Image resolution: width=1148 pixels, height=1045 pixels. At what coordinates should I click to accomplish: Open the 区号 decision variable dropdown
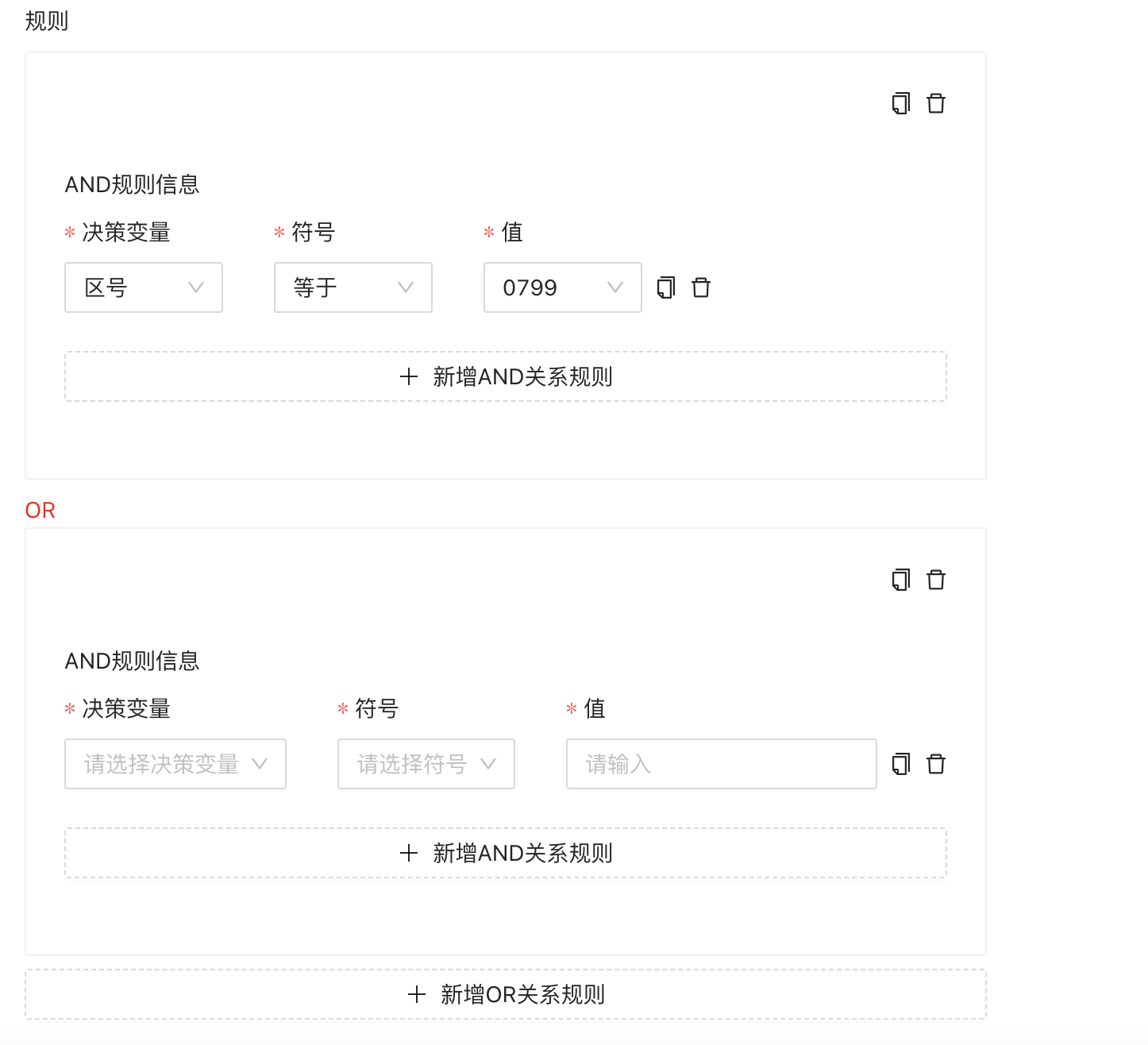click(143, 287)
